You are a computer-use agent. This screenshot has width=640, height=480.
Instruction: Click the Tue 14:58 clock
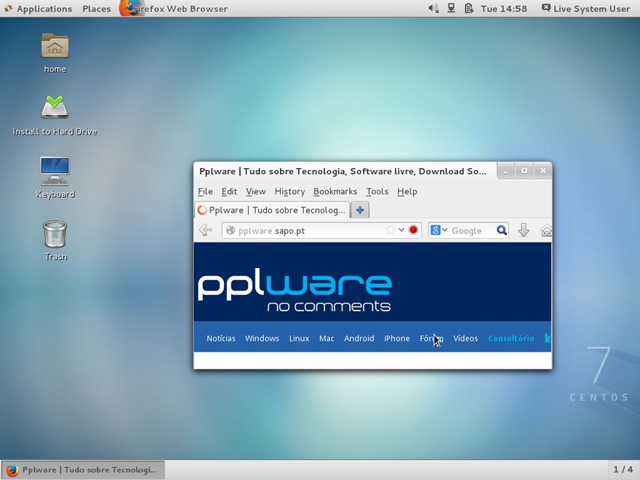tap(504, 9)
